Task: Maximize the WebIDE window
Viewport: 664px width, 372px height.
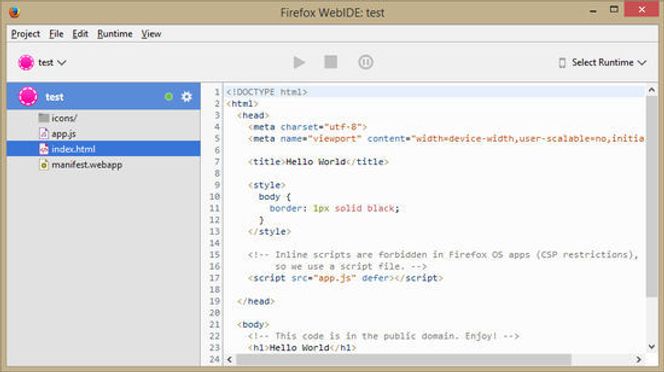Action: (x=614, y=9)
